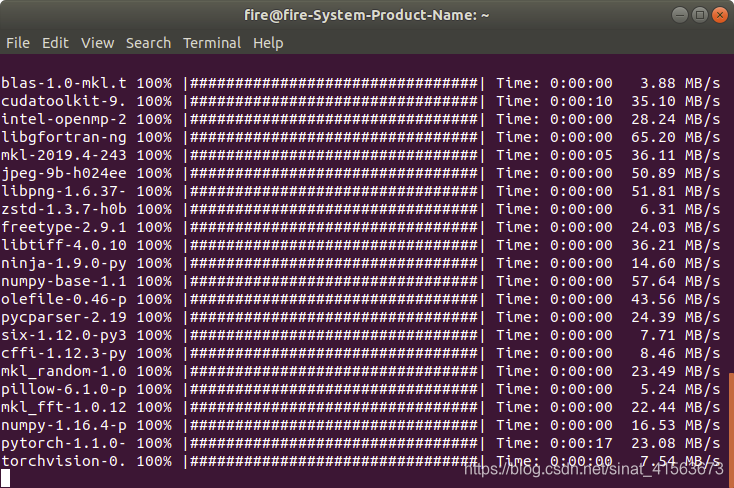This screenshot has height=488, width=734.
Task: Click the torchvision-0. package name
Action: [x=64, y=461]
